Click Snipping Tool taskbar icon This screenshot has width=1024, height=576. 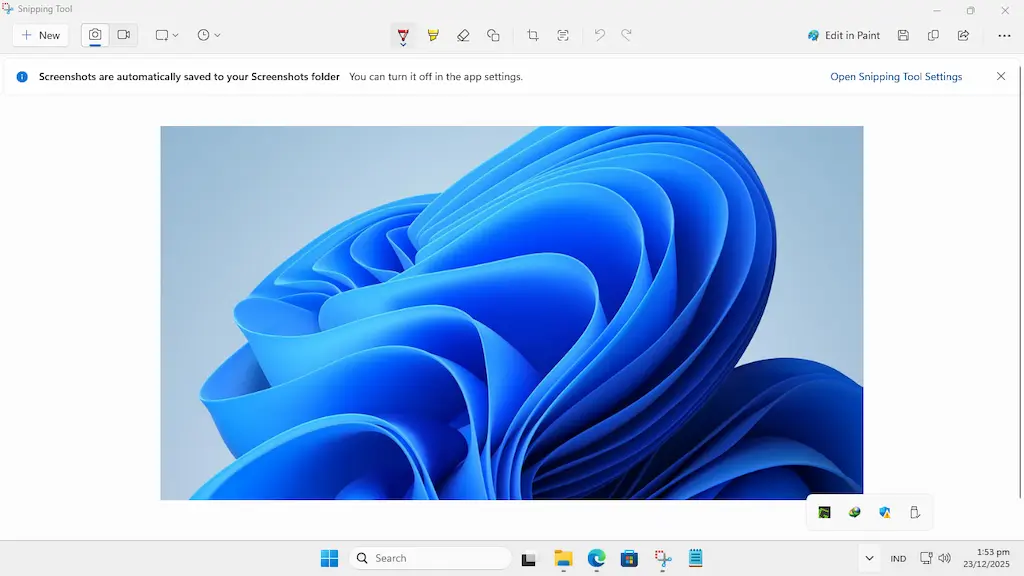tap(663, 558)
